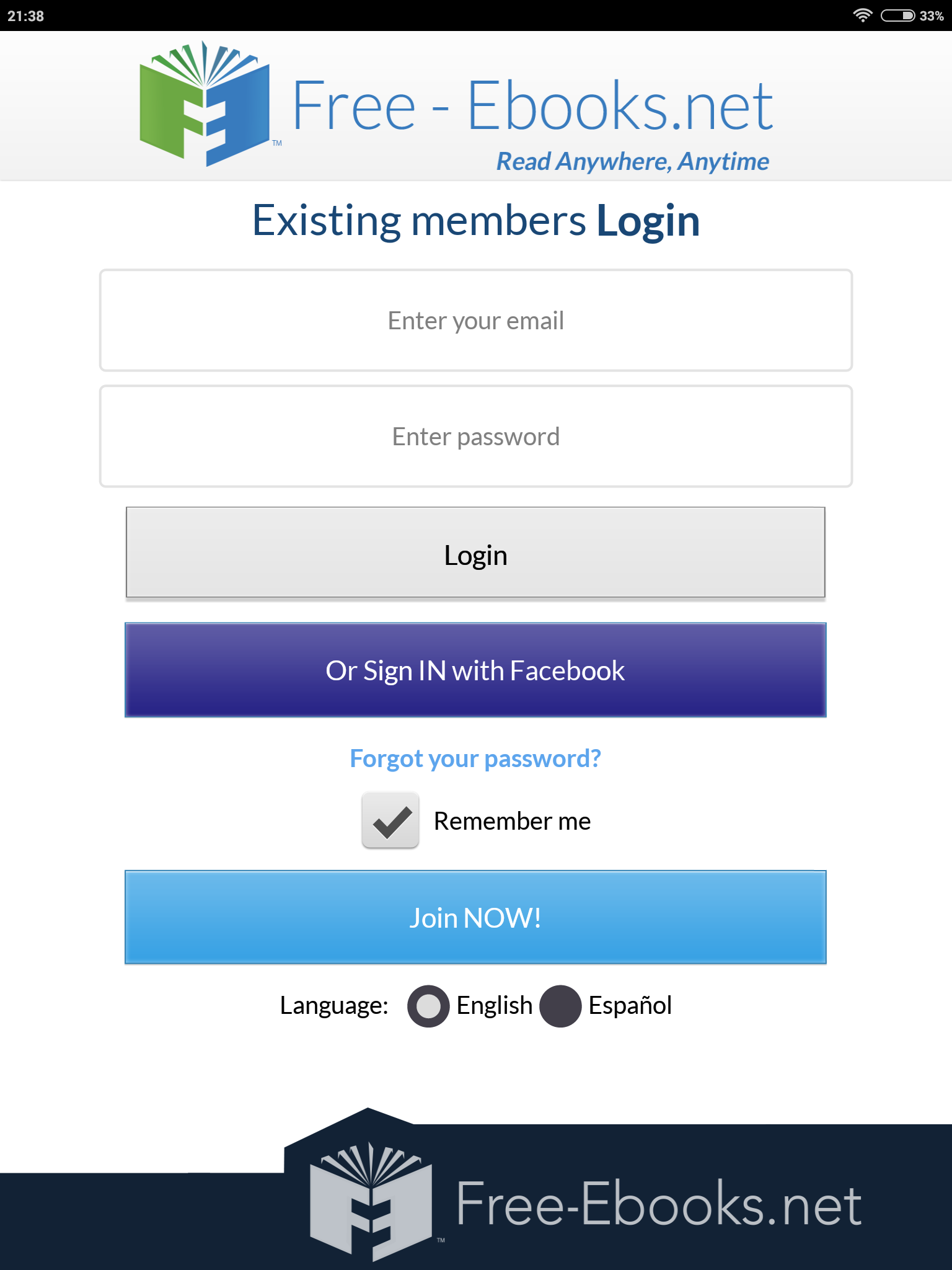The width and height of the screenshot is (952, 1270).
Task: Tap the Remember me label
Action: 512,821
